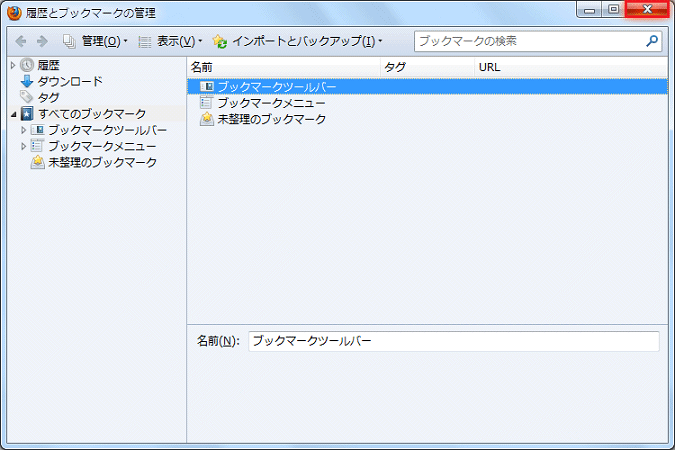Image resolution: width=675 pixels, height=450 pixels.
Task: Select the ダウンロード download arrow icon
Action: click(27, 81)
